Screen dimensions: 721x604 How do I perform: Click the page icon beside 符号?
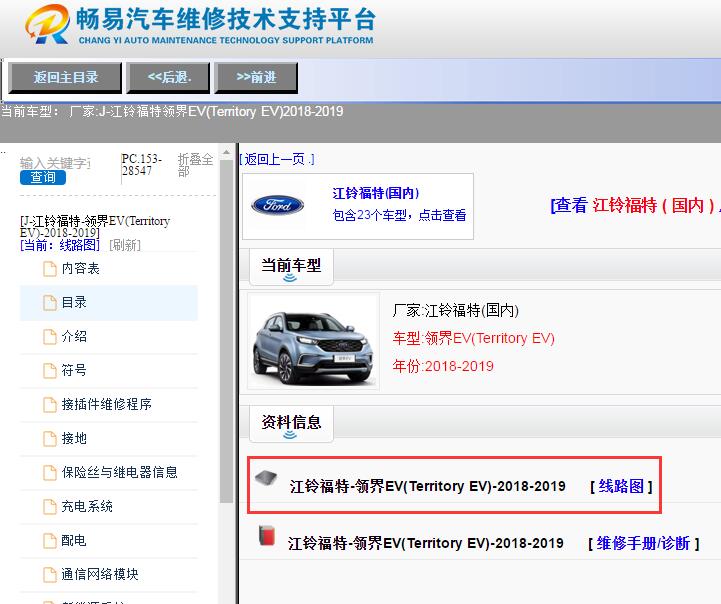50,370
